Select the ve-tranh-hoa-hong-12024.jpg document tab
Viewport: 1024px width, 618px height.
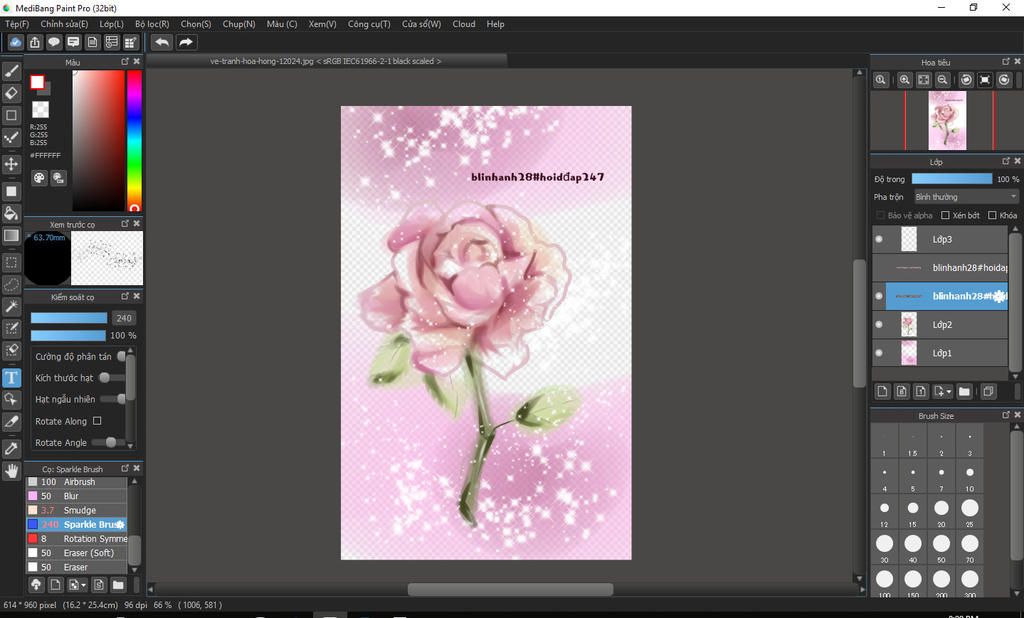click(326, 61)
